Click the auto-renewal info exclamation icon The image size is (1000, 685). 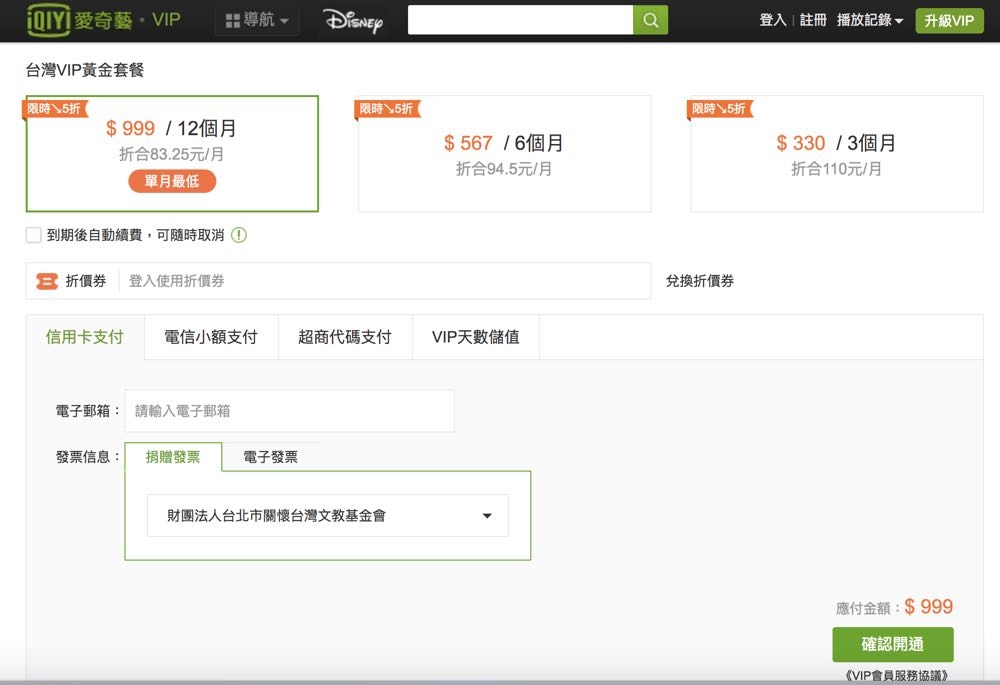point(239,235)
